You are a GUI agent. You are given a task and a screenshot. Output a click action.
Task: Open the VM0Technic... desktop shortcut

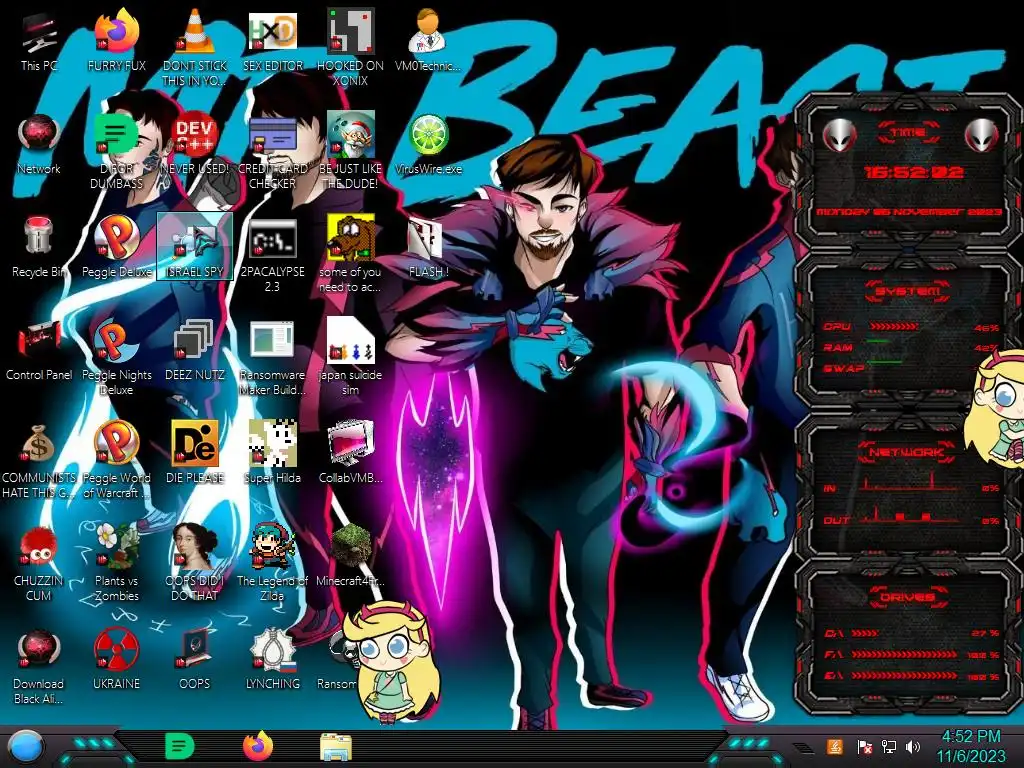428,40
